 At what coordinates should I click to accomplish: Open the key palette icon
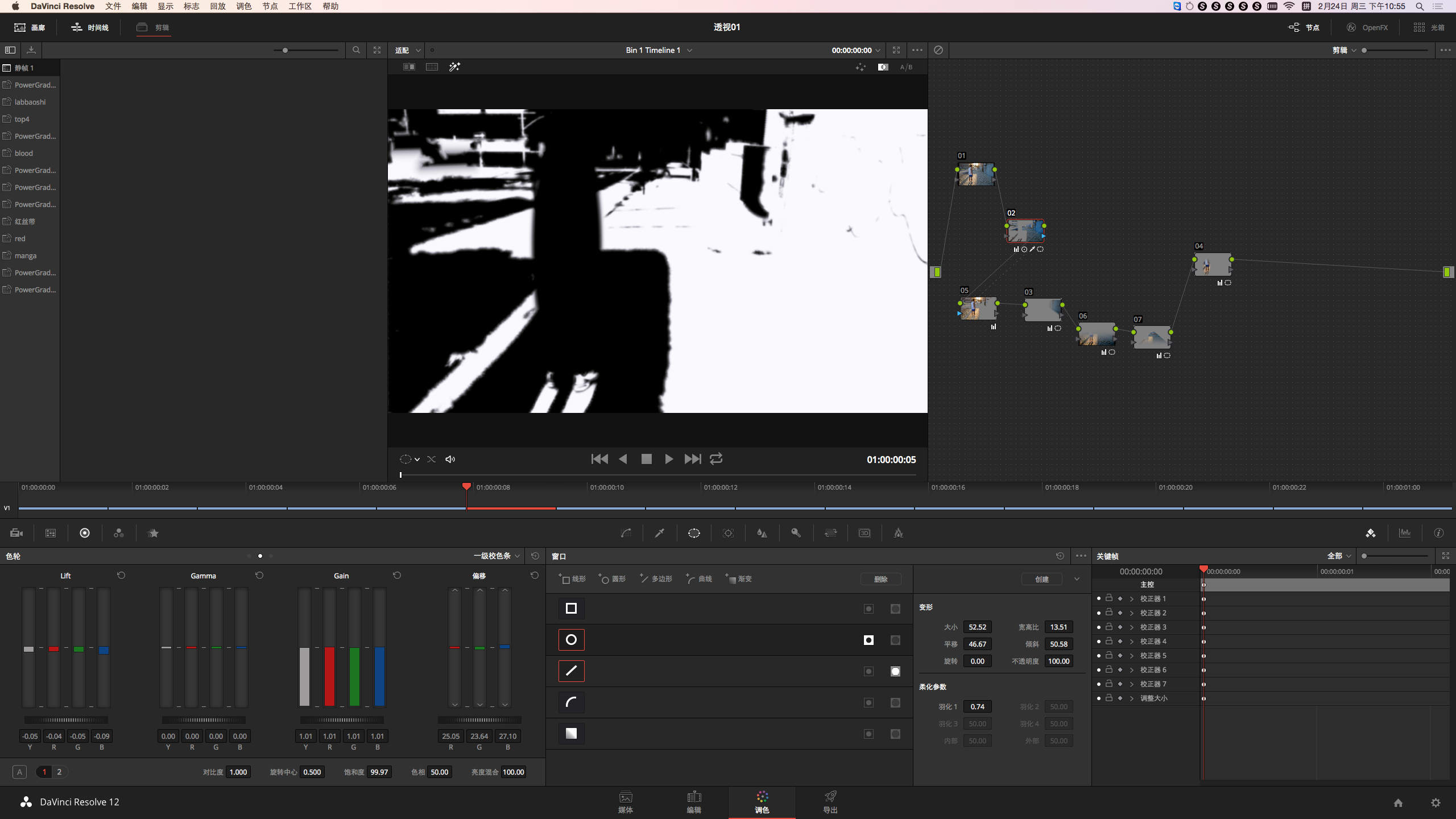(x=796, y=533)
